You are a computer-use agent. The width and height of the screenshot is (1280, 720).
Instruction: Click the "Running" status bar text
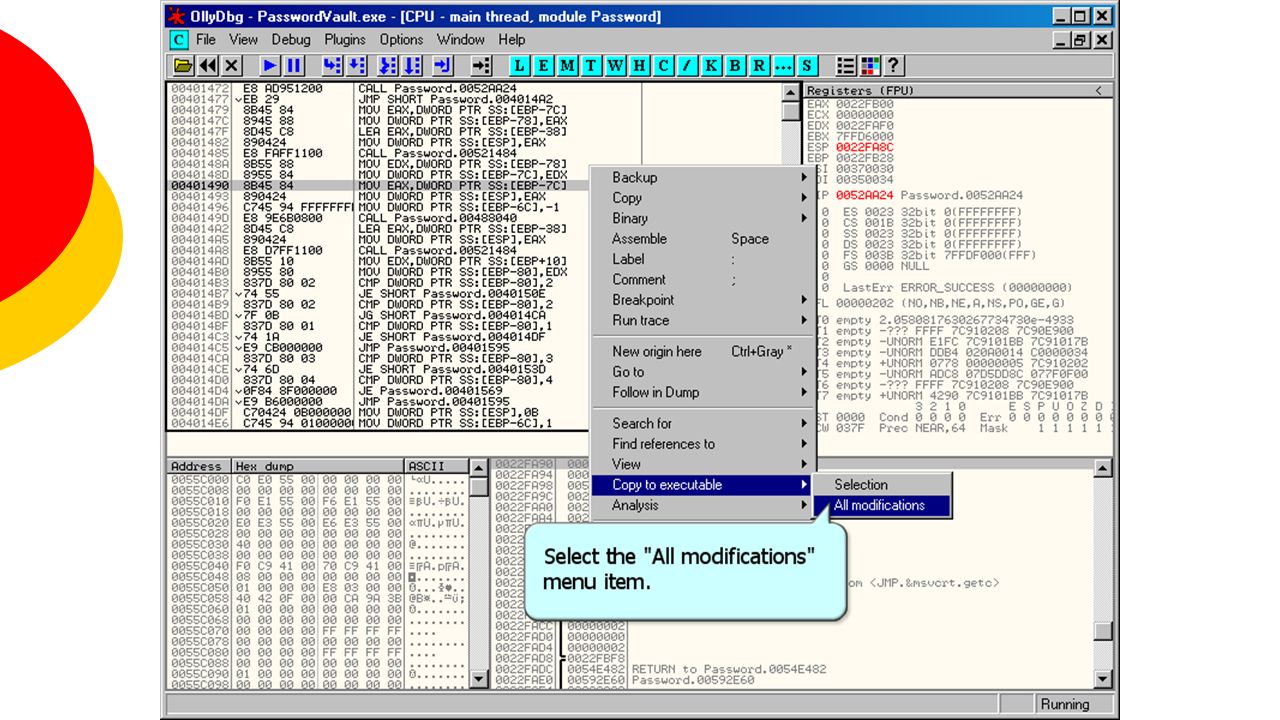(1065, 704)
